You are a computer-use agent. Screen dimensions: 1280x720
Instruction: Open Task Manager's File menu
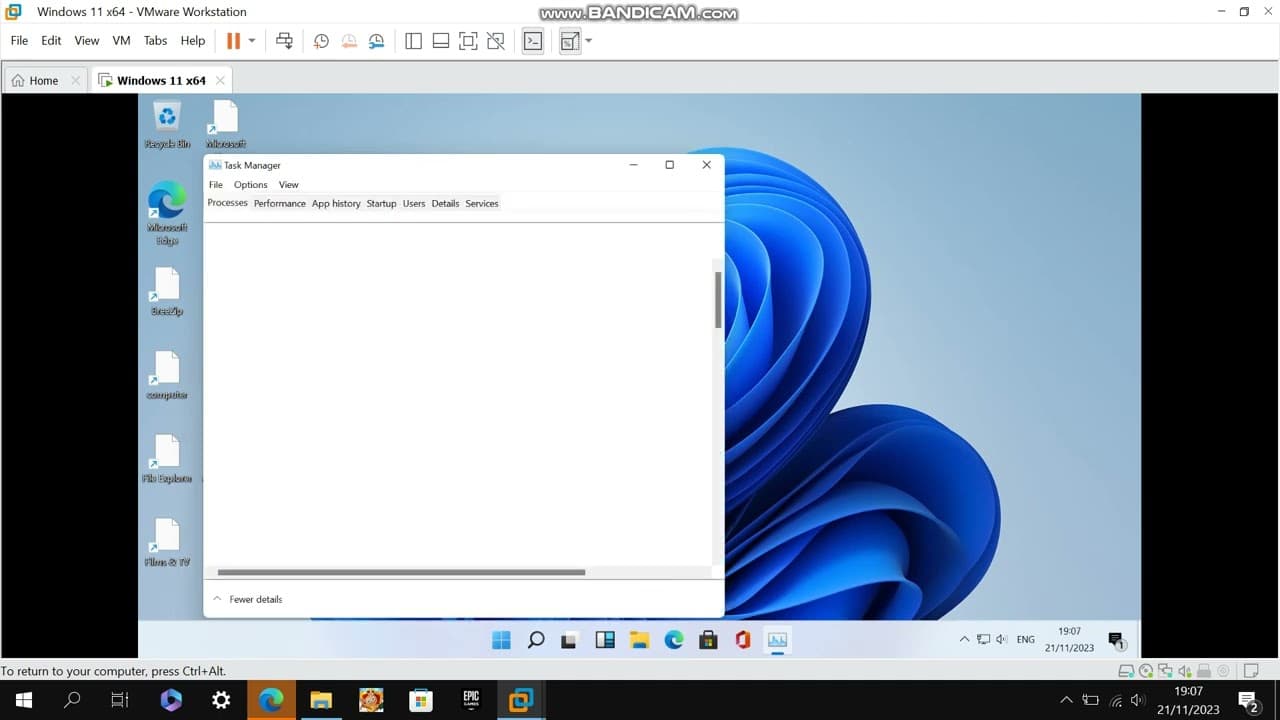[216, 185]
